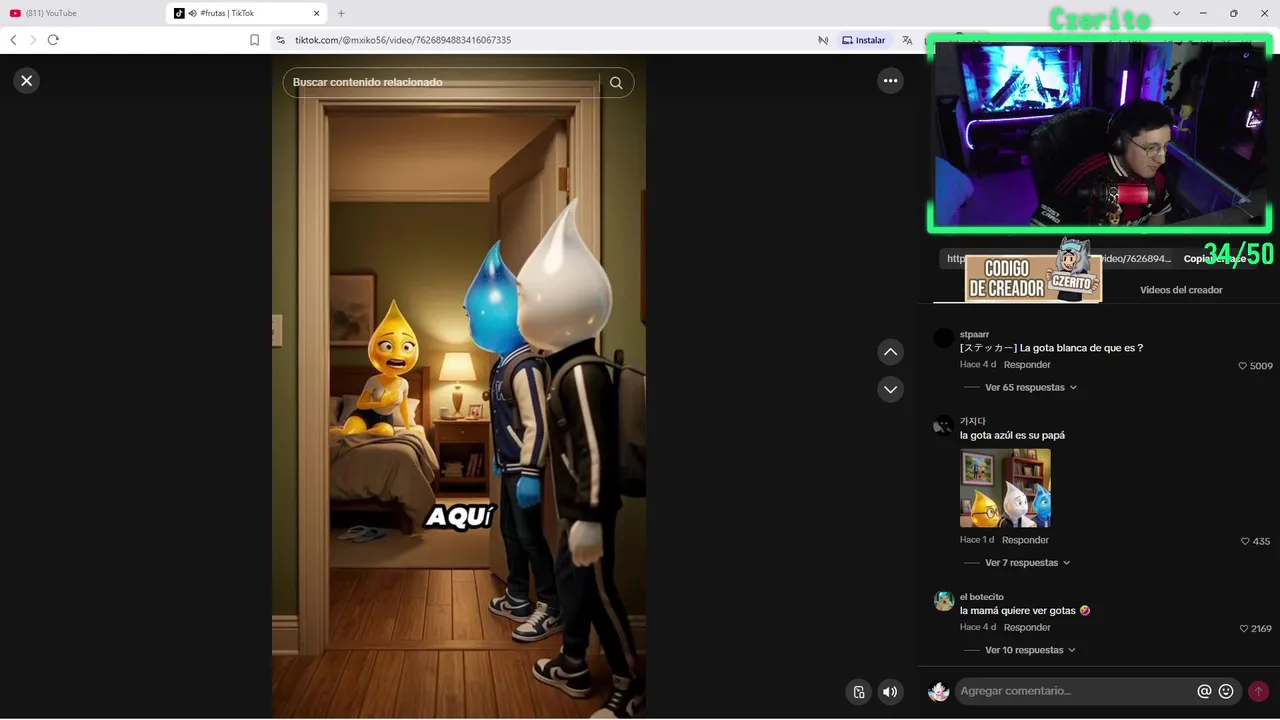1280x720 pixels.
Task: Switch to the YouTube browser tab
Action: [x=80, y=13]
